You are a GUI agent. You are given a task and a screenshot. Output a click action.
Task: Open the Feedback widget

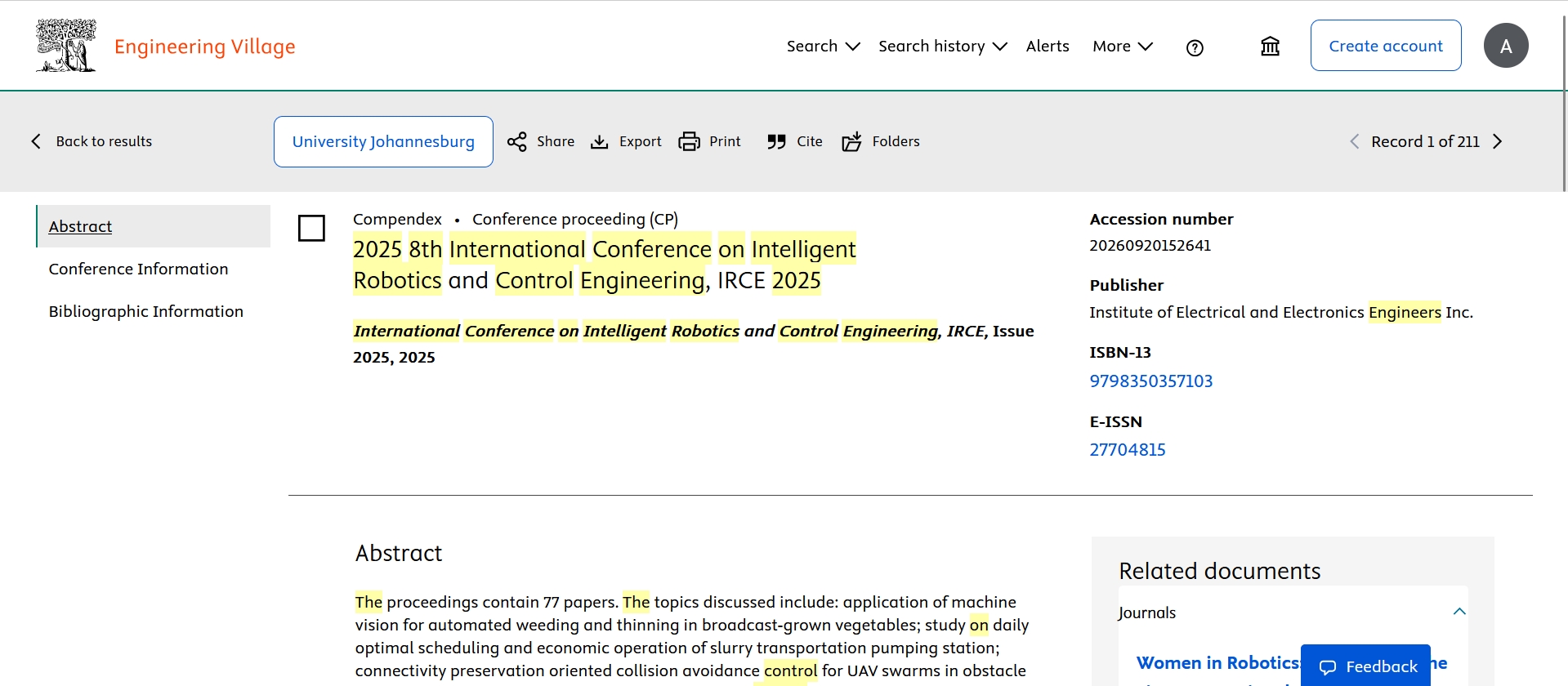(1365, 666)
